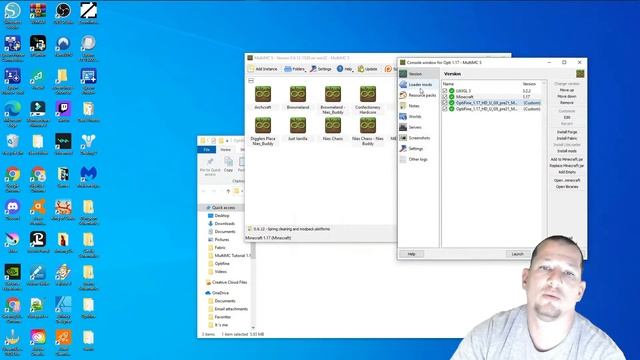Toggle checkbox of highlighted OptiFine entry

tap(444, 103)
